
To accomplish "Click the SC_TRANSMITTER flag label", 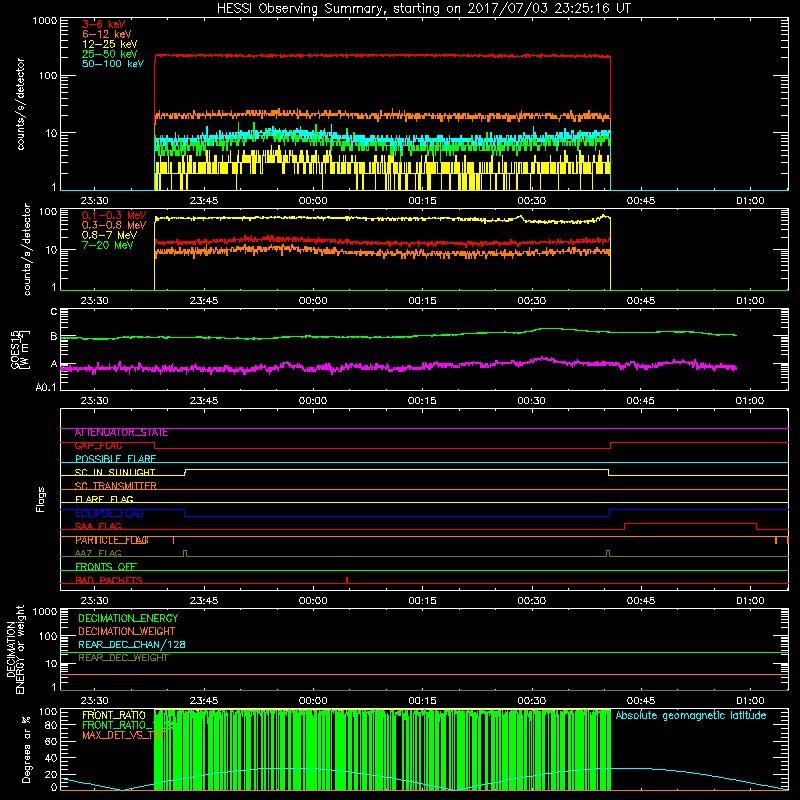I will [115, 486].
